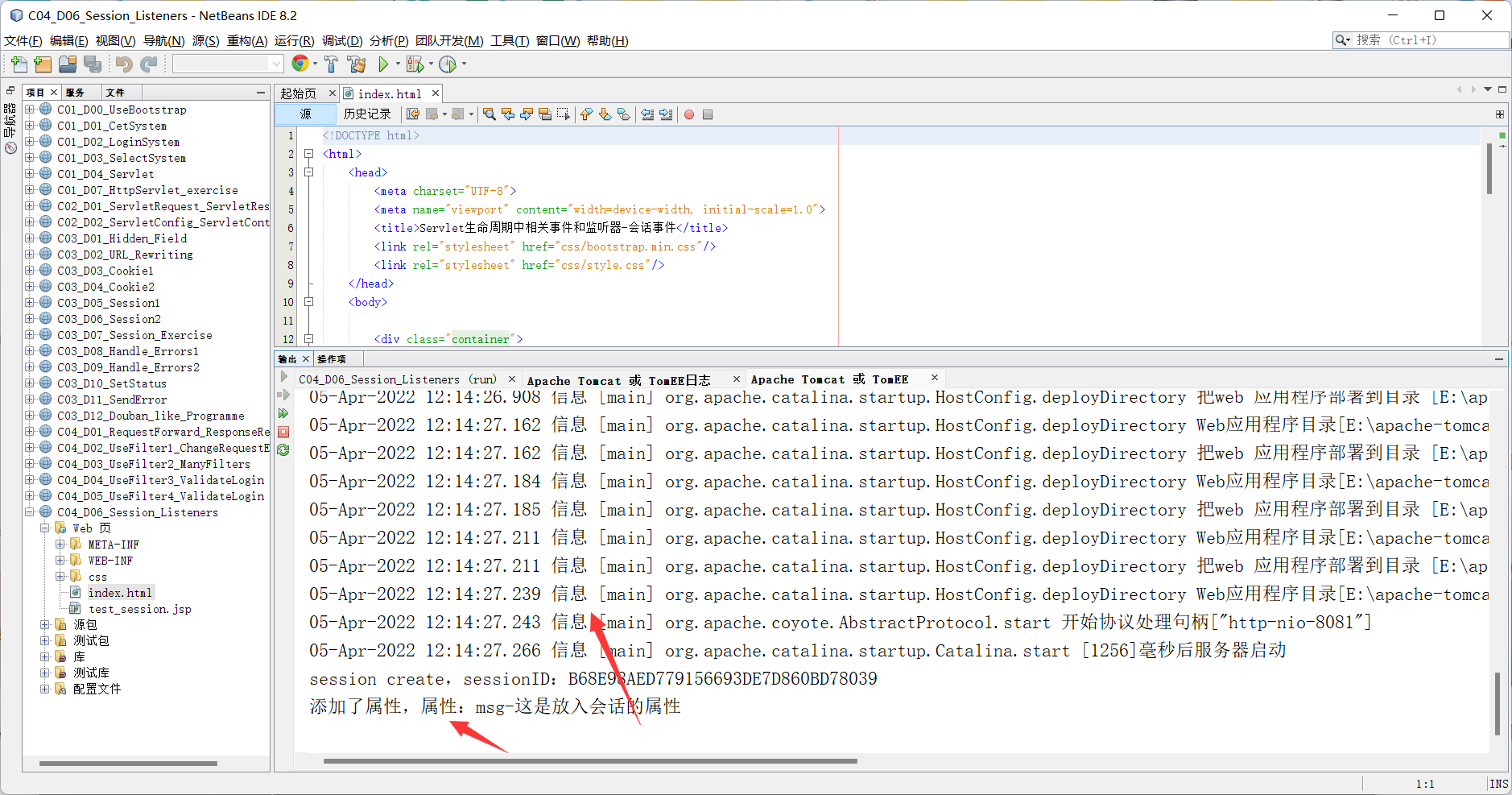Viewport: 1512px width, 795px height.
Task: Open the 文件(F) menu
Action: (x=23, y=40)
